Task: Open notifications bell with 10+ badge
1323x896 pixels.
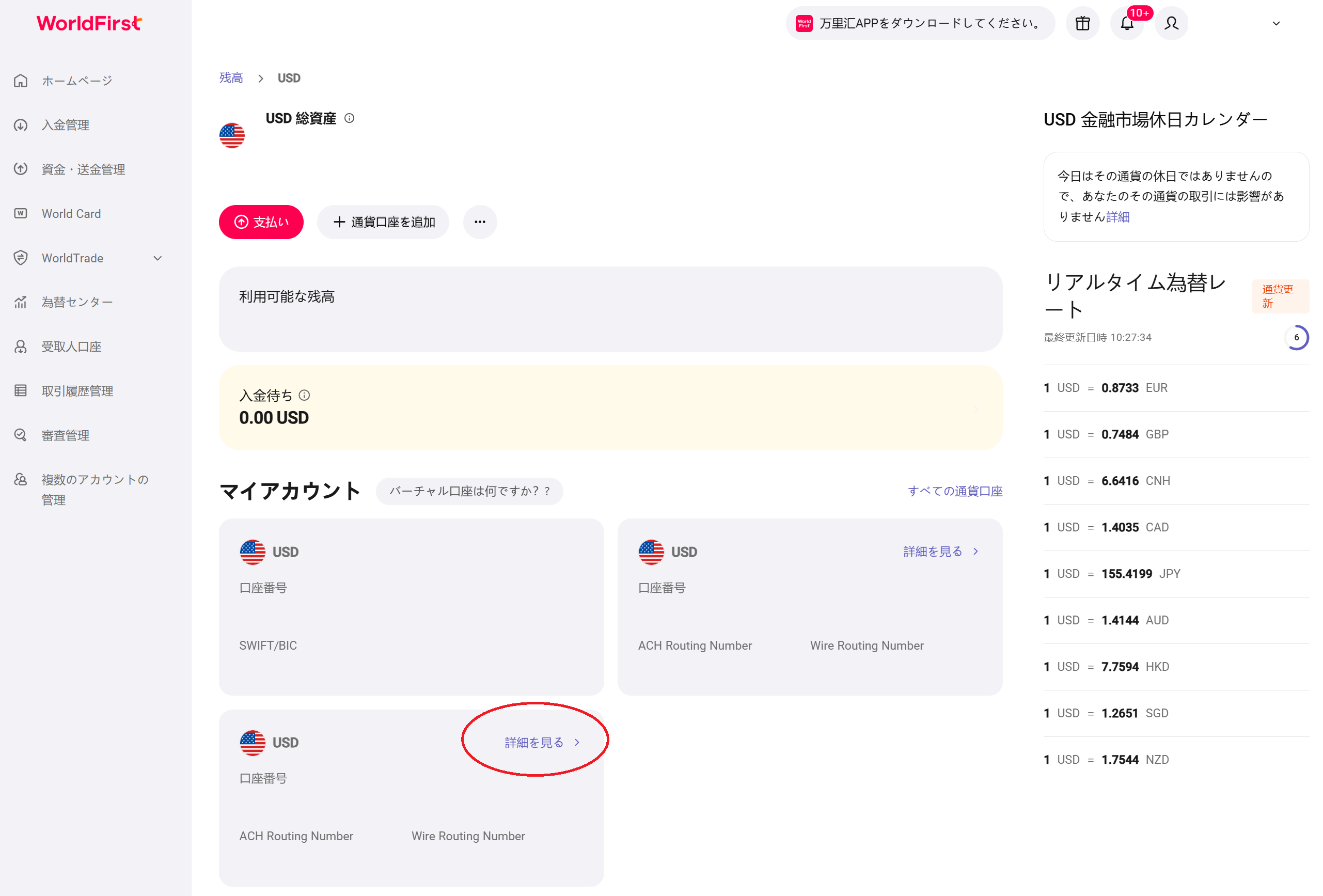Action: [x=1127, y=23]
